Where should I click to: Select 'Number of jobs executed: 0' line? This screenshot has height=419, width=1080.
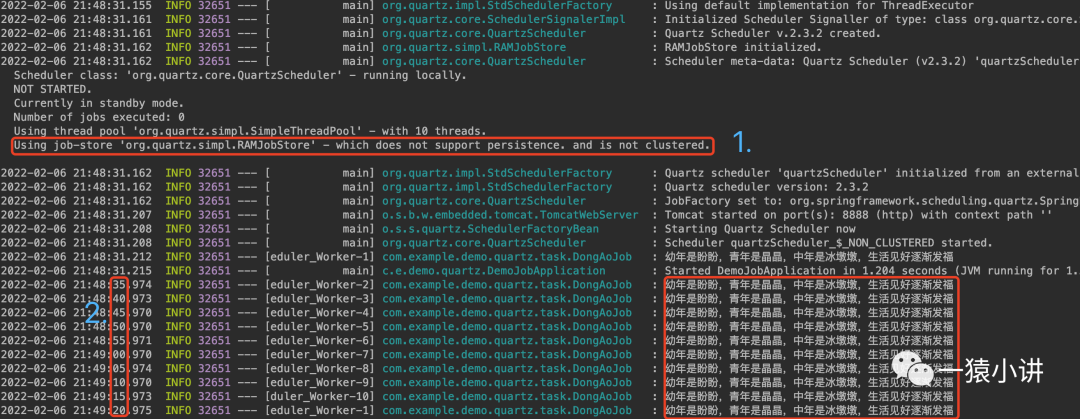pos(98,117)
